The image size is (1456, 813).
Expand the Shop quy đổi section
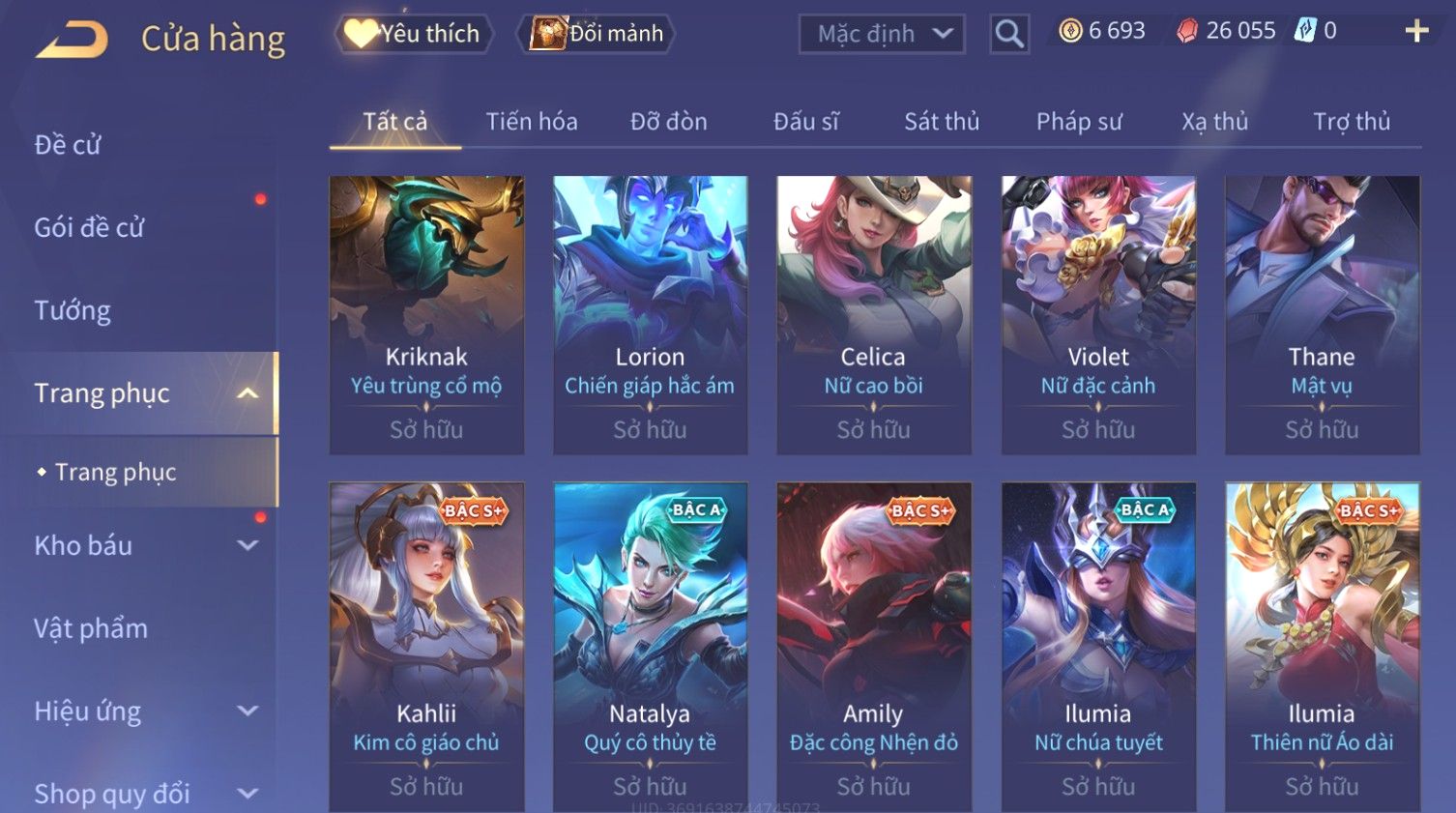click(248, 794)
